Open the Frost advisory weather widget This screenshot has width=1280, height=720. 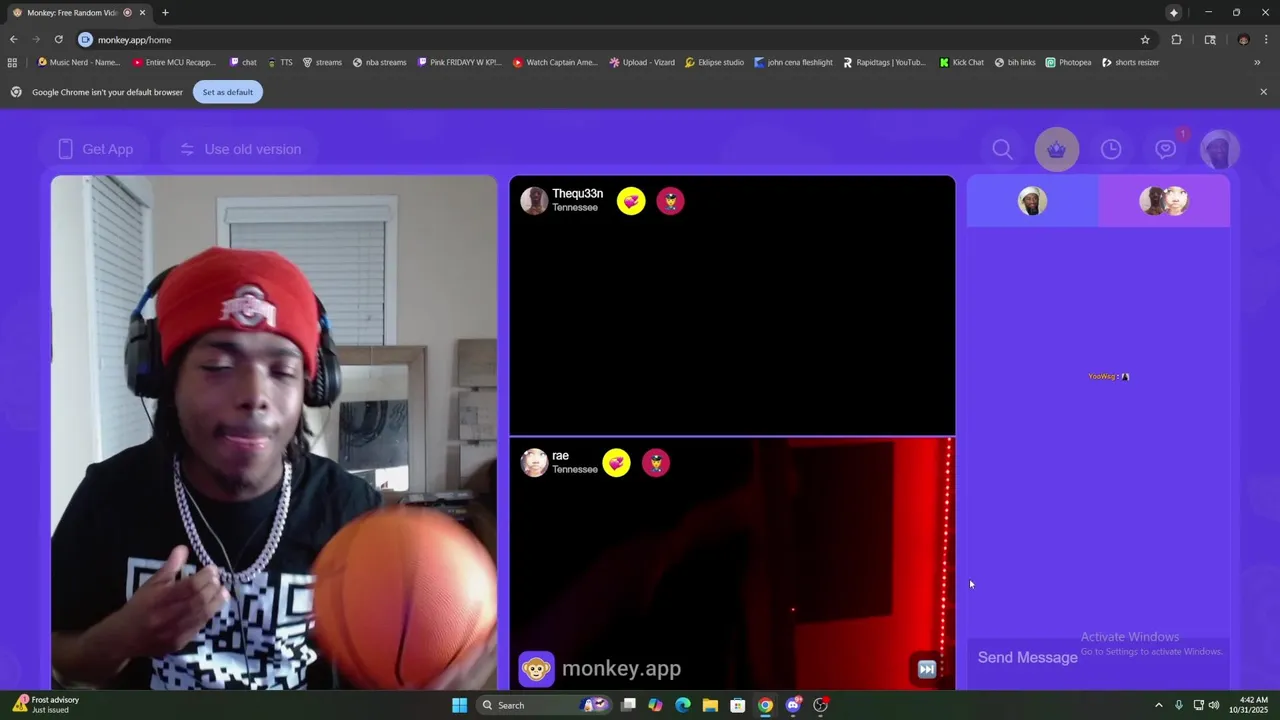pyautogui.click(x=47, y=705)
